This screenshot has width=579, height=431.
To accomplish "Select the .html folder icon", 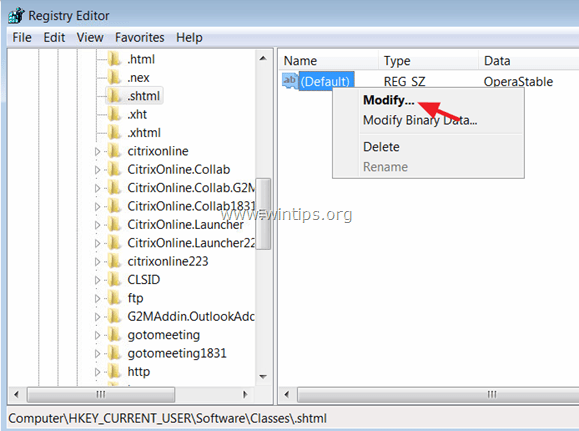I will tap(114, 59).
